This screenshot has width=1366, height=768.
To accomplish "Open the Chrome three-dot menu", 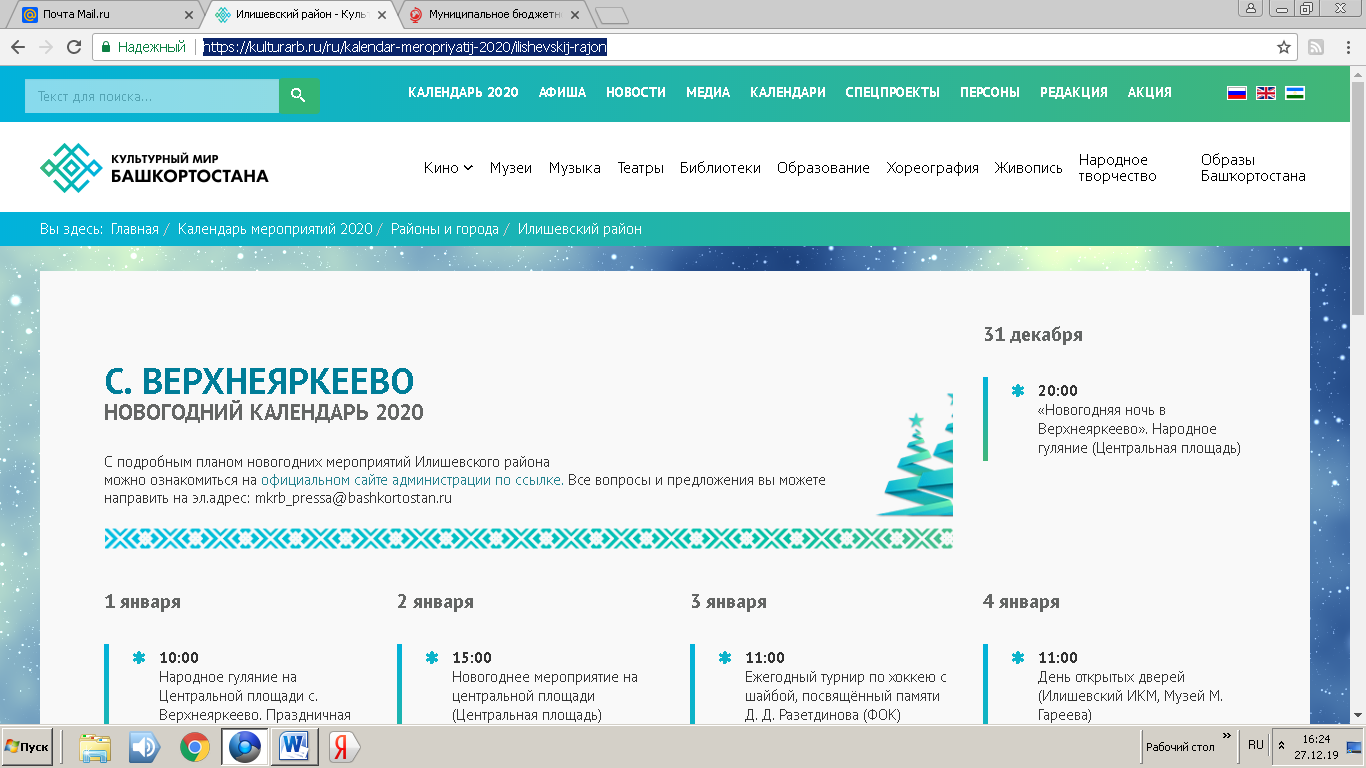I will 1346,47.
